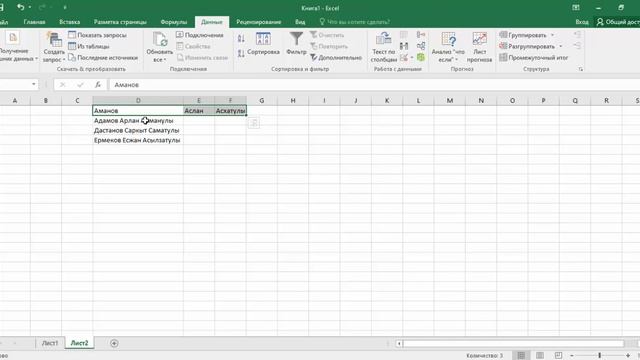Open the Разгруппировать dropdown arrow

point(561,46)
